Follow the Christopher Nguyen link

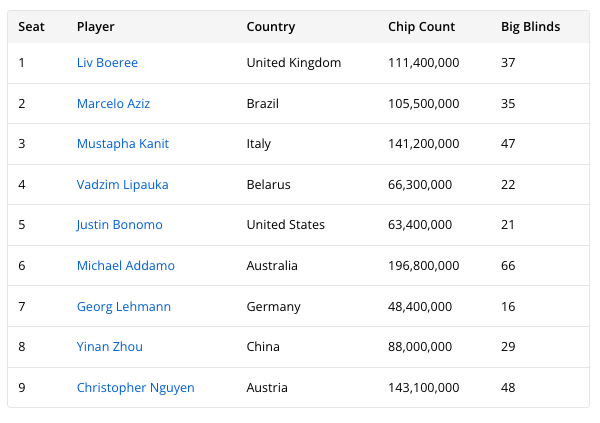point(135,388)
